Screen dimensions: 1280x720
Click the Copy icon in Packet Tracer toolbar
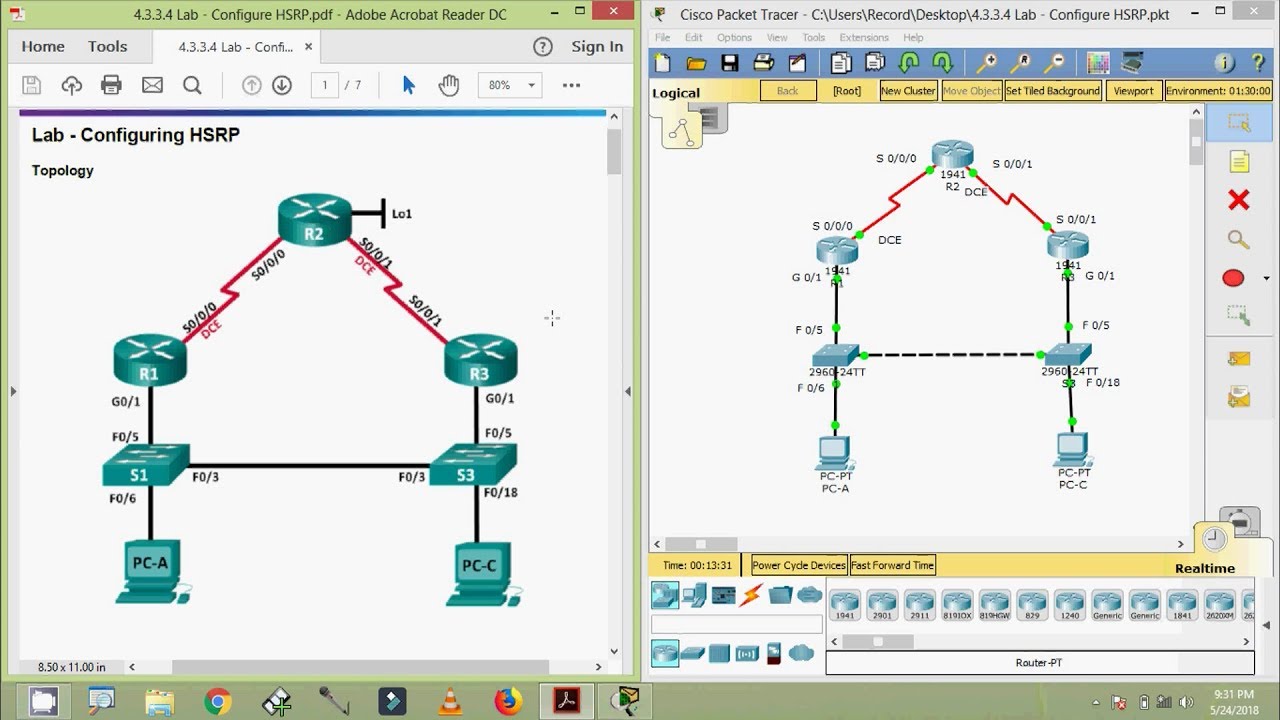tap(841, 63)
